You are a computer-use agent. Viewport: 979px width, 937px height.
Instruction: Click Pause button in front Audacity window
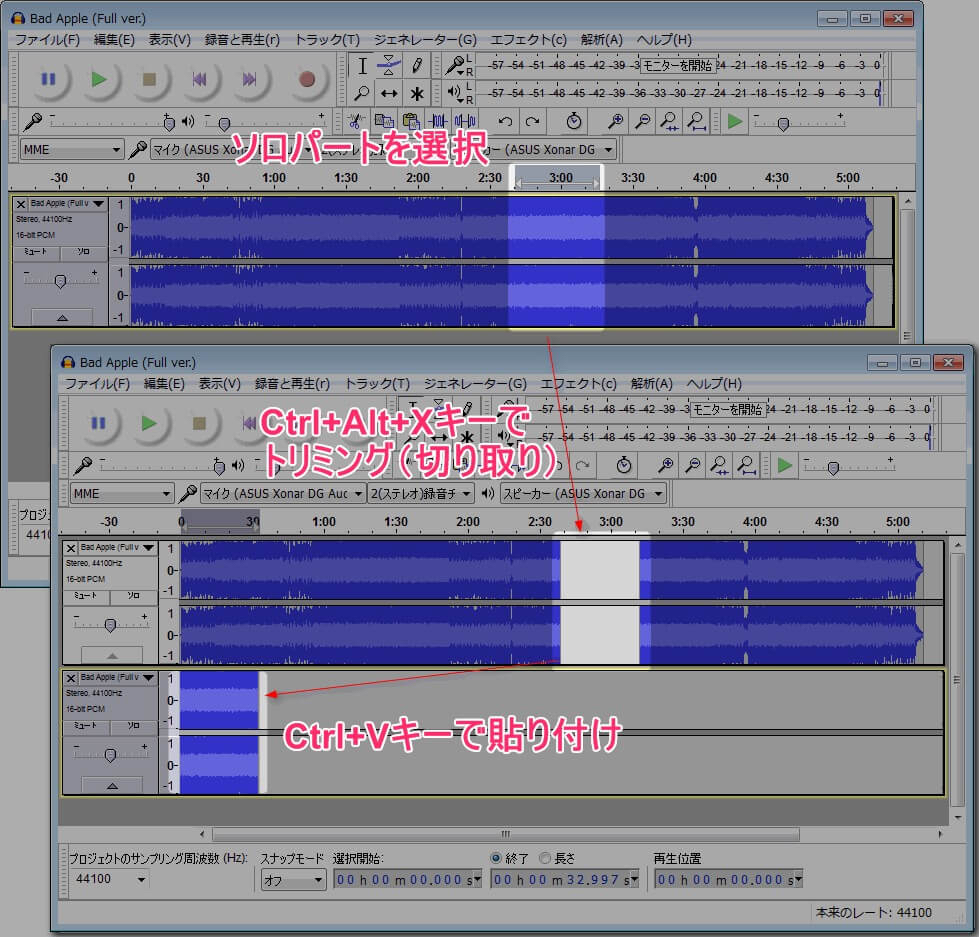pyautogui.click(x=99, y=423)
